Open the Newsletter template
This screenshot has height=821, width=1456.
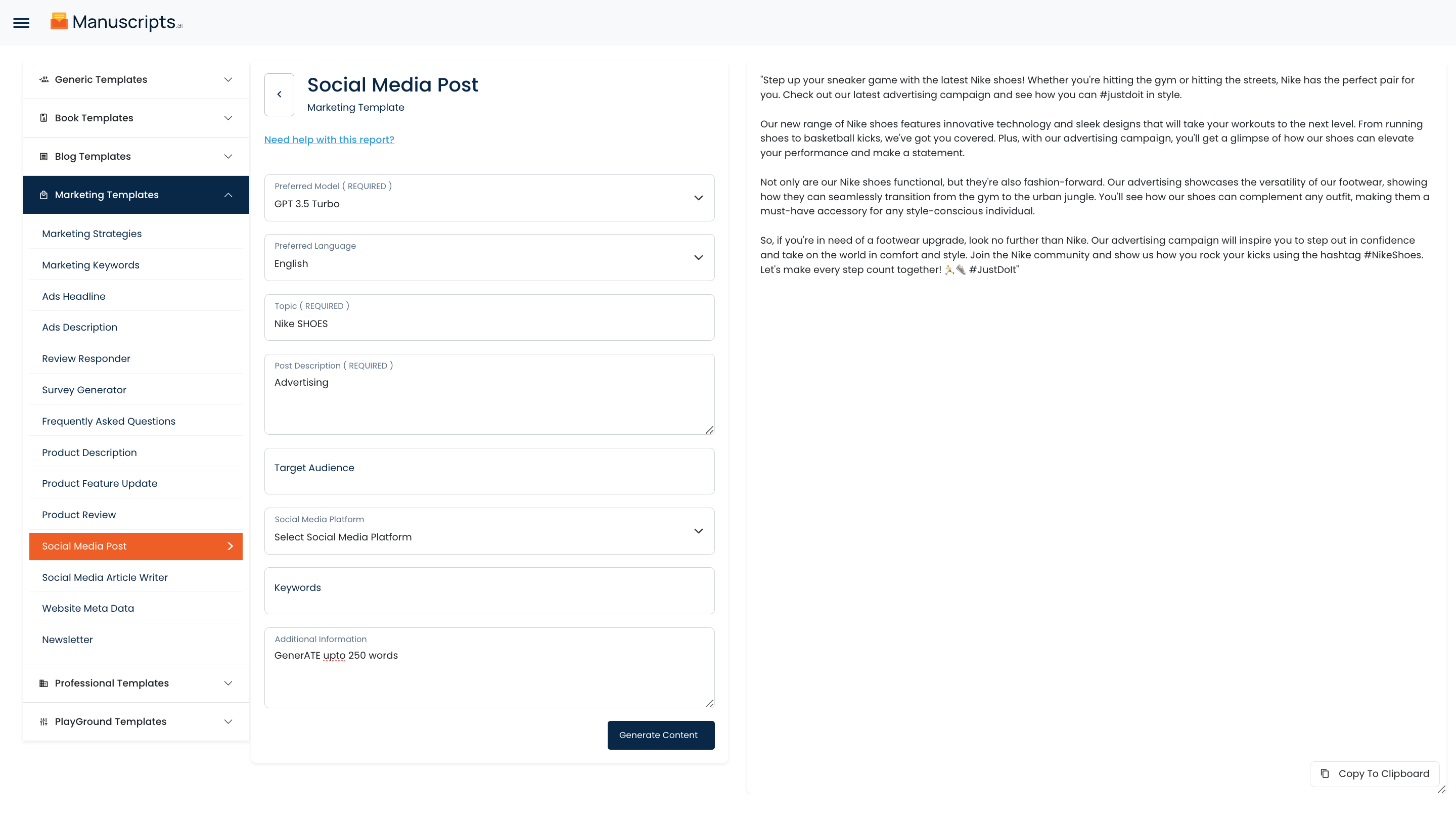[x=67, y=640]
